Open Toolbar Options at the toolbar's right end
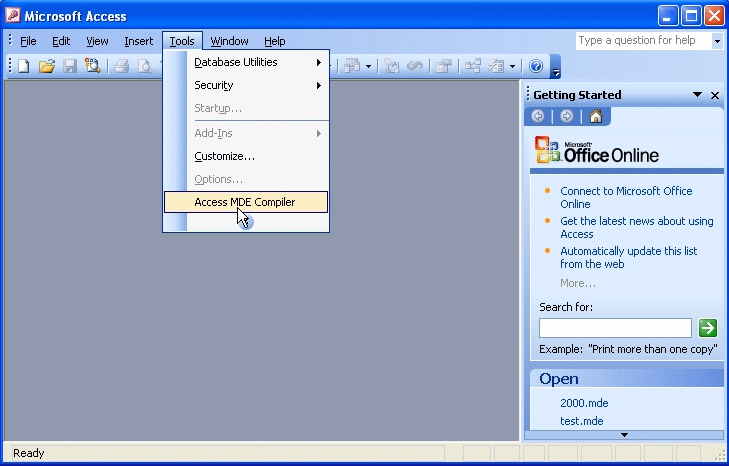This screenshot has height=466, width=729. tap(556, 67)
